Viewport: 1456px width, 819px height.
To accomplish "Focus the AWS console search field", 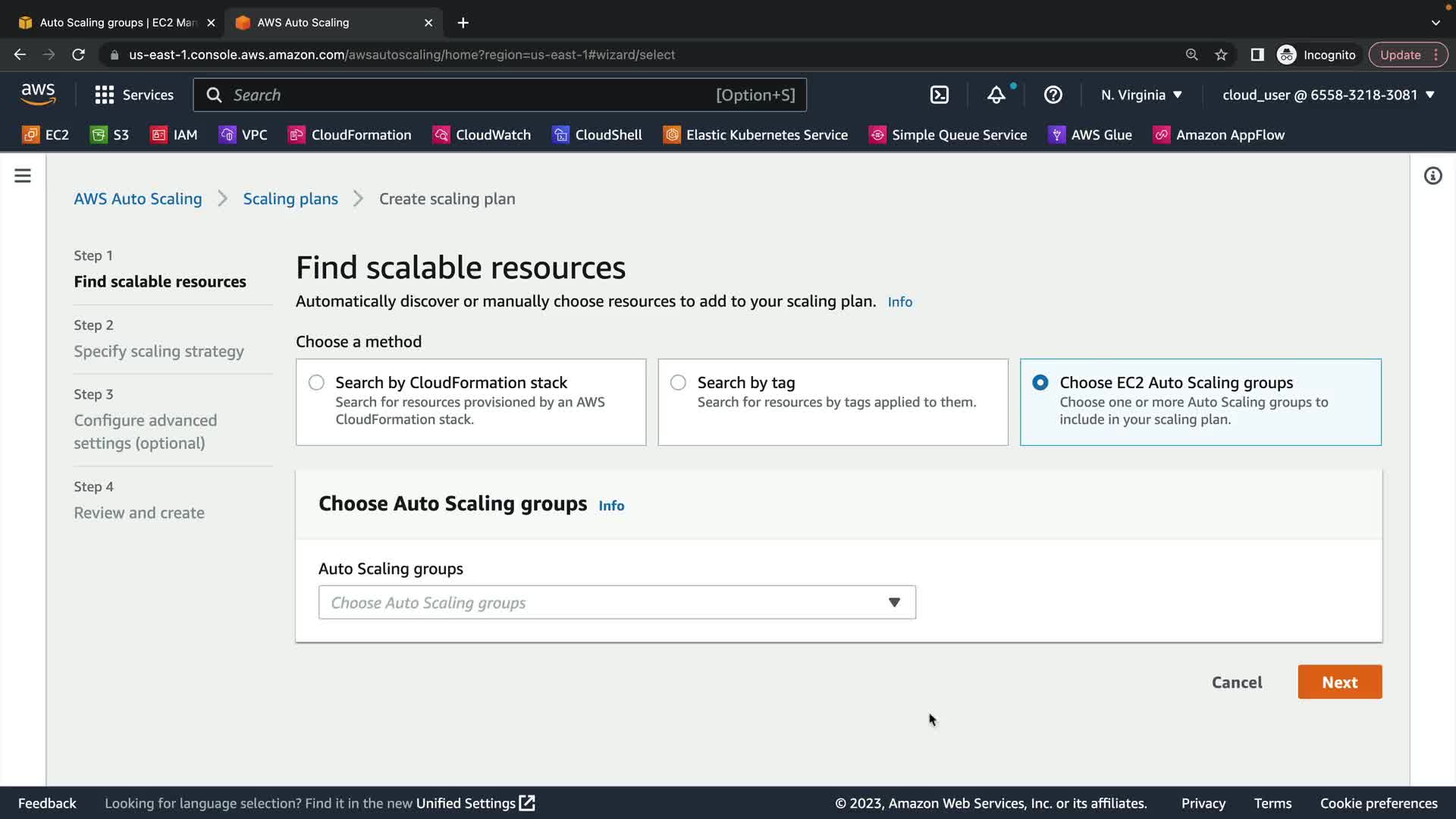I will point(470,95).
